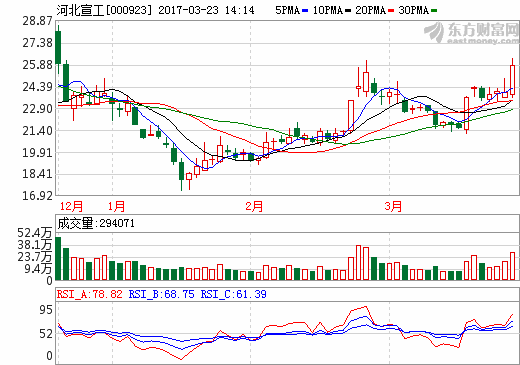This screenshot has height=365, width=520.
Task: Click the blue 5PMA legend color swatch
Action: click(305, 11)
